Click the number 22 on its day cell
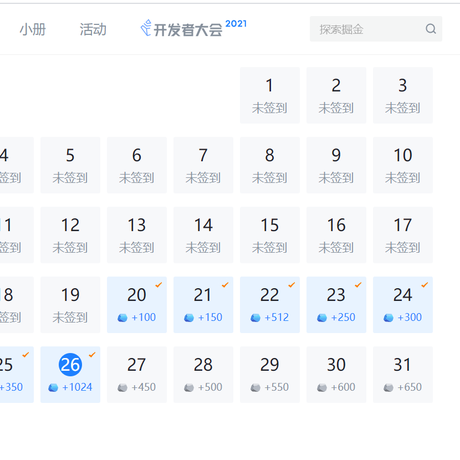Image resolution: width=460 pixels, height=460 pixels. point(270,295)
